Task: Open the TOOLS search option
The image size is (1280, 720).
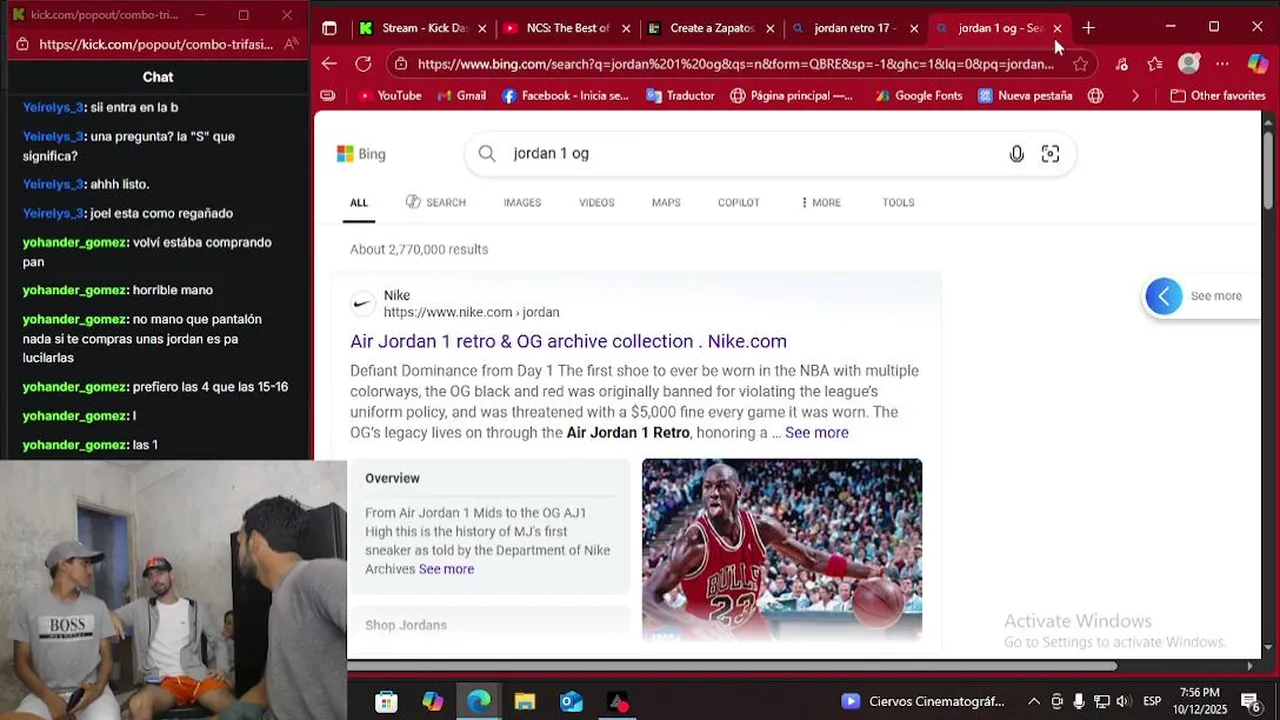Action: pos(898,202)
